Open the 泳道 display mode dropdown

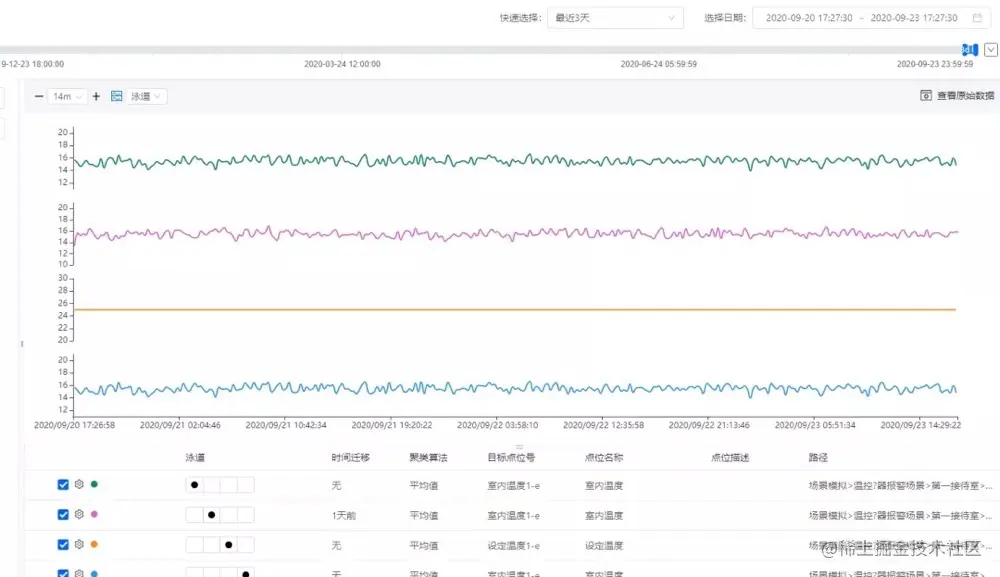(147, 96)
